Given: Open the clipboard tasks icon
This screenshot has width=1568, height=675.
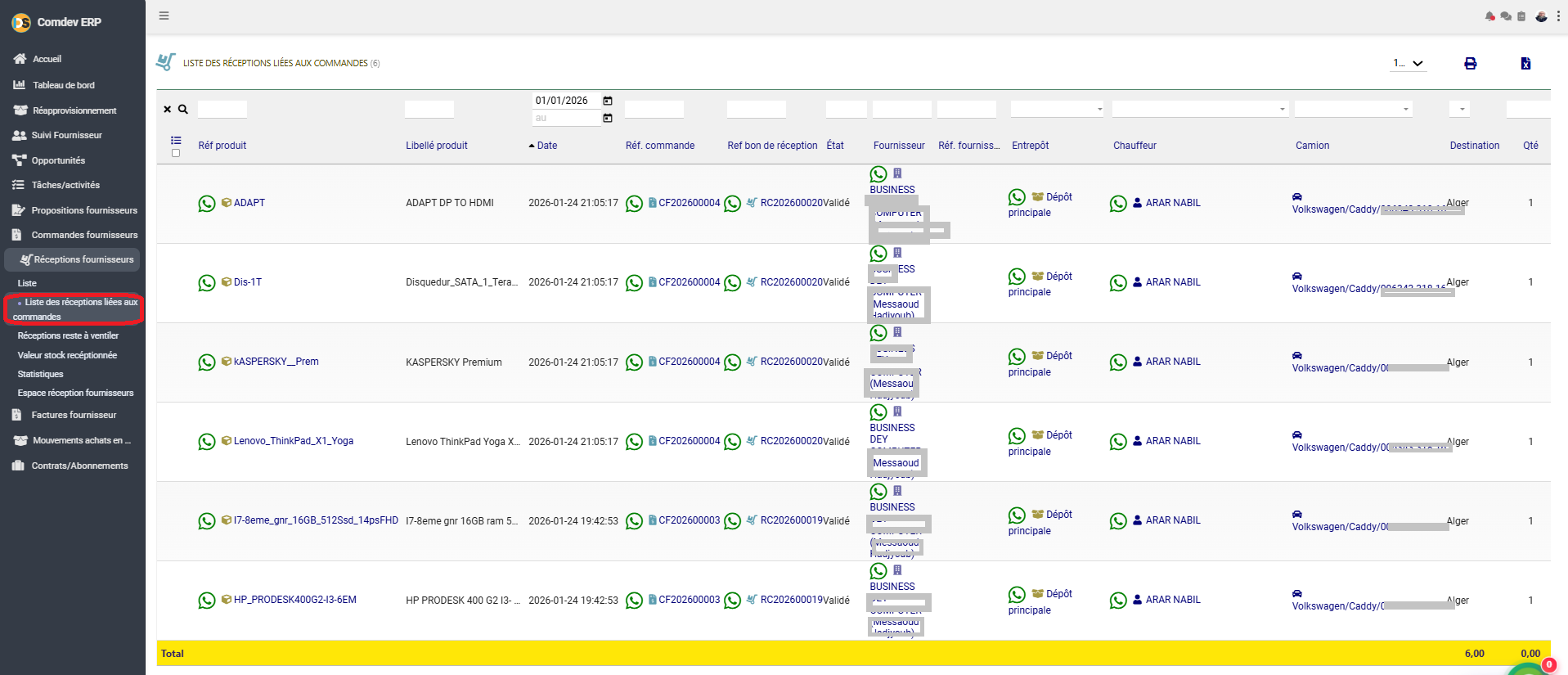Looking at the screenshot, I should (x=1521, y=16).
